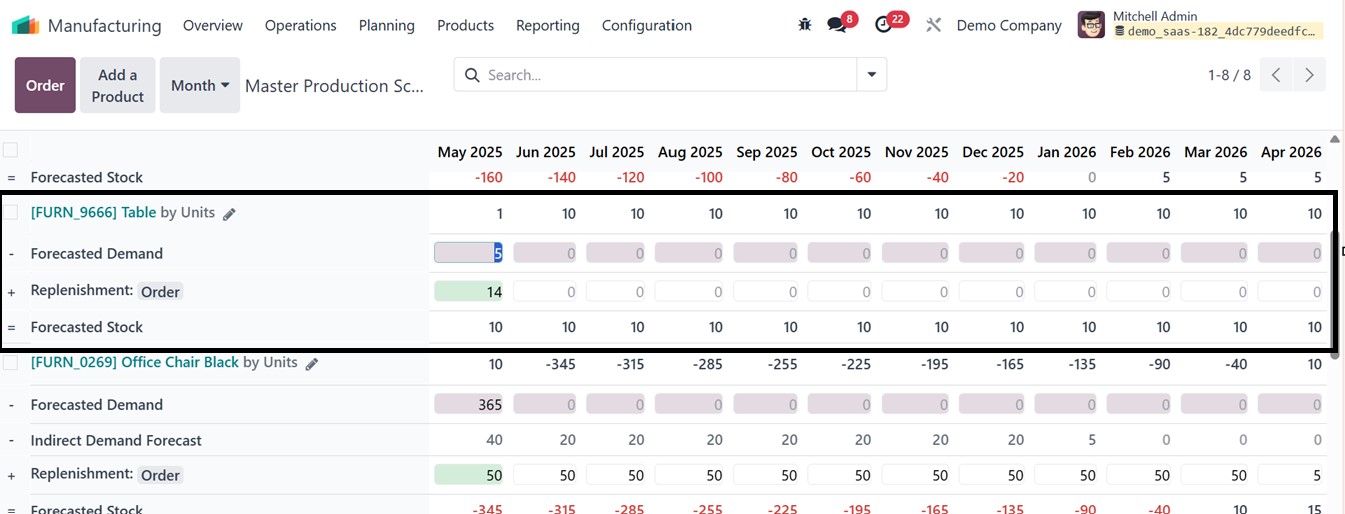Click the Add a Product button
The image size is (1345, 514).
(x=118, y=85)
